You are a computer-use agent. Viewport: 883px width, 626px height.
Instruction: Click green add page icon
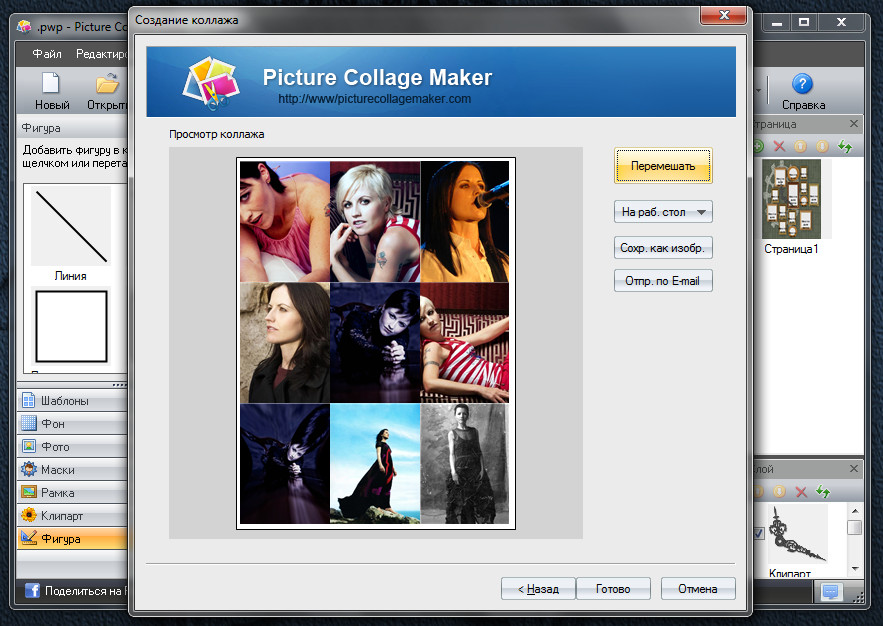tap(758, 146)
